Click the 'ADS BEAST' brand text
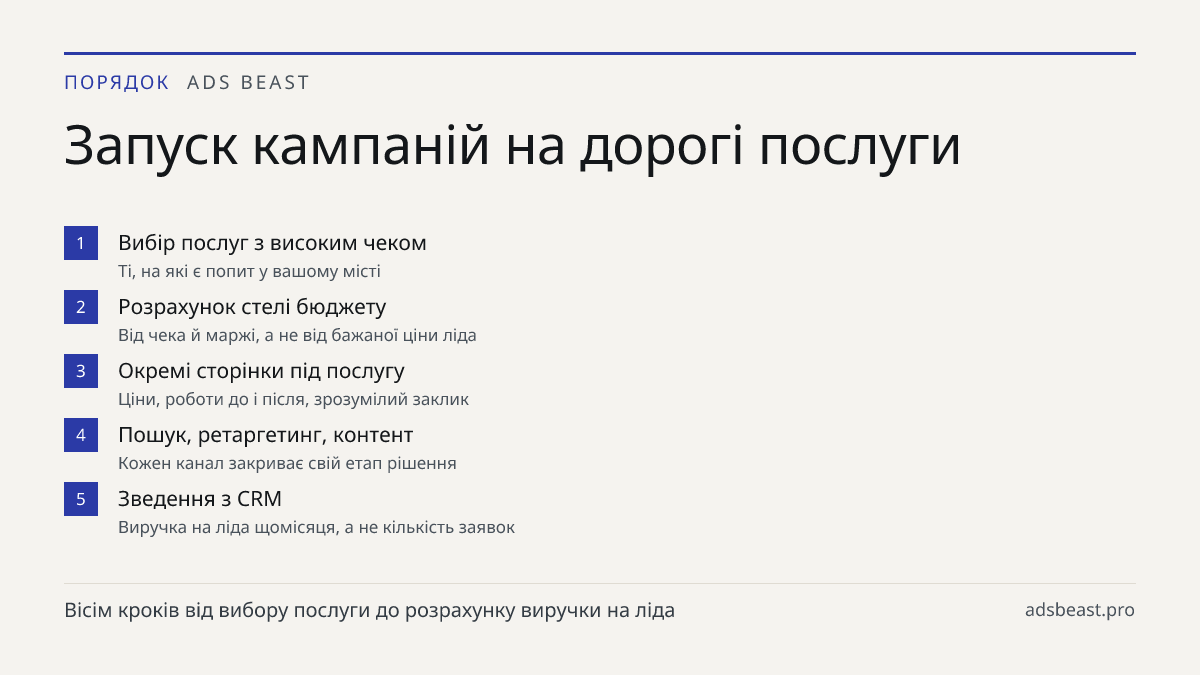 pos(248,83)
